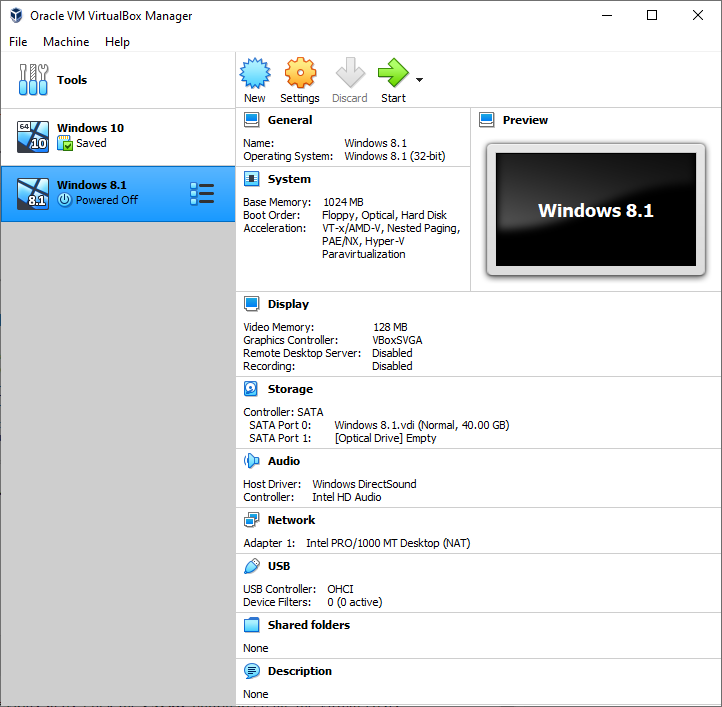This screenshot has width=722, height=707.
Task: Click the Preview header label
Action: [x=525, y=120]
